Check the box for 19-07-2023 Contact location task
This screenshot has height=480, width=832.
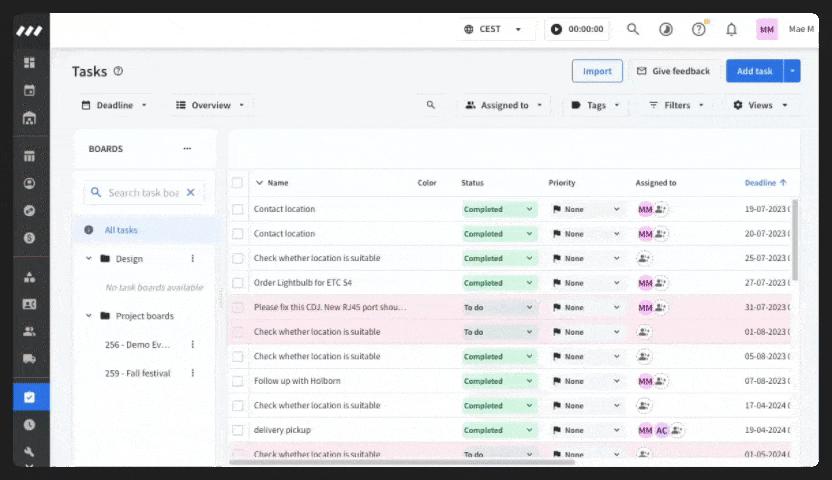click(238, 209)
